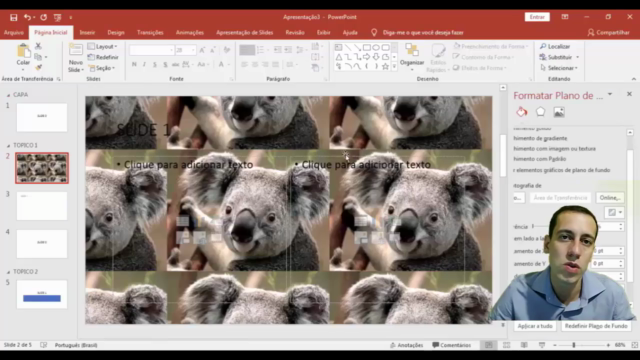640x360 pixels.
Task: Collapse the TOPICO 1 section
Action: coord(8,145)
